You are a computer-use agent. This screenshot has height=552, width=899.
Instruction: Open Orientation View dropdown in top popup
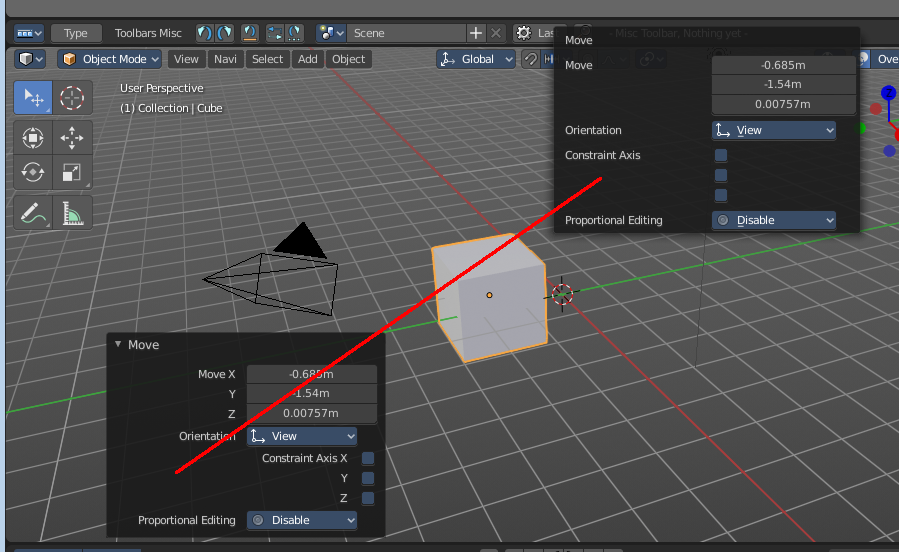774,130
